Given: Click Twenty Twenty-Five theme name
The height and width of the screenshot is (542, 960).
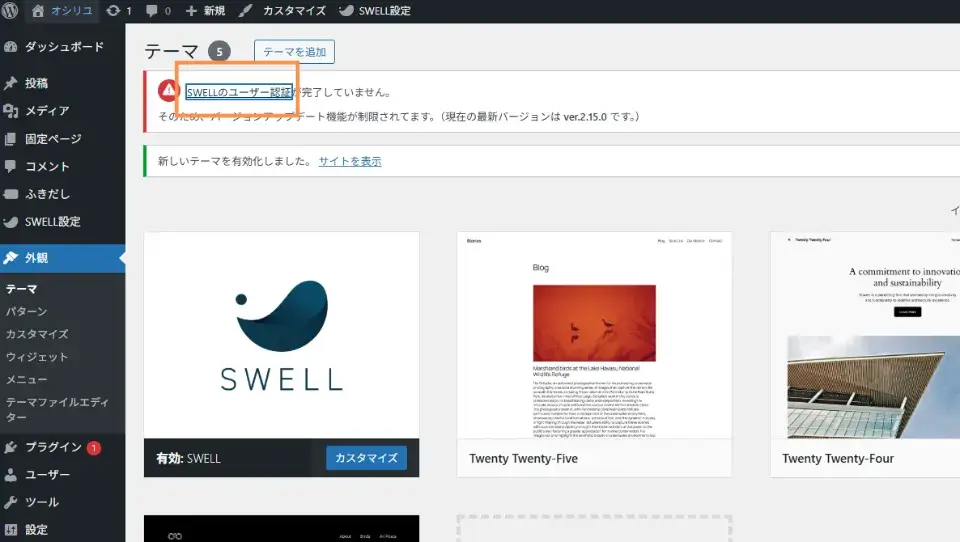Looking at the screenshot, I should tap(523, 459).
